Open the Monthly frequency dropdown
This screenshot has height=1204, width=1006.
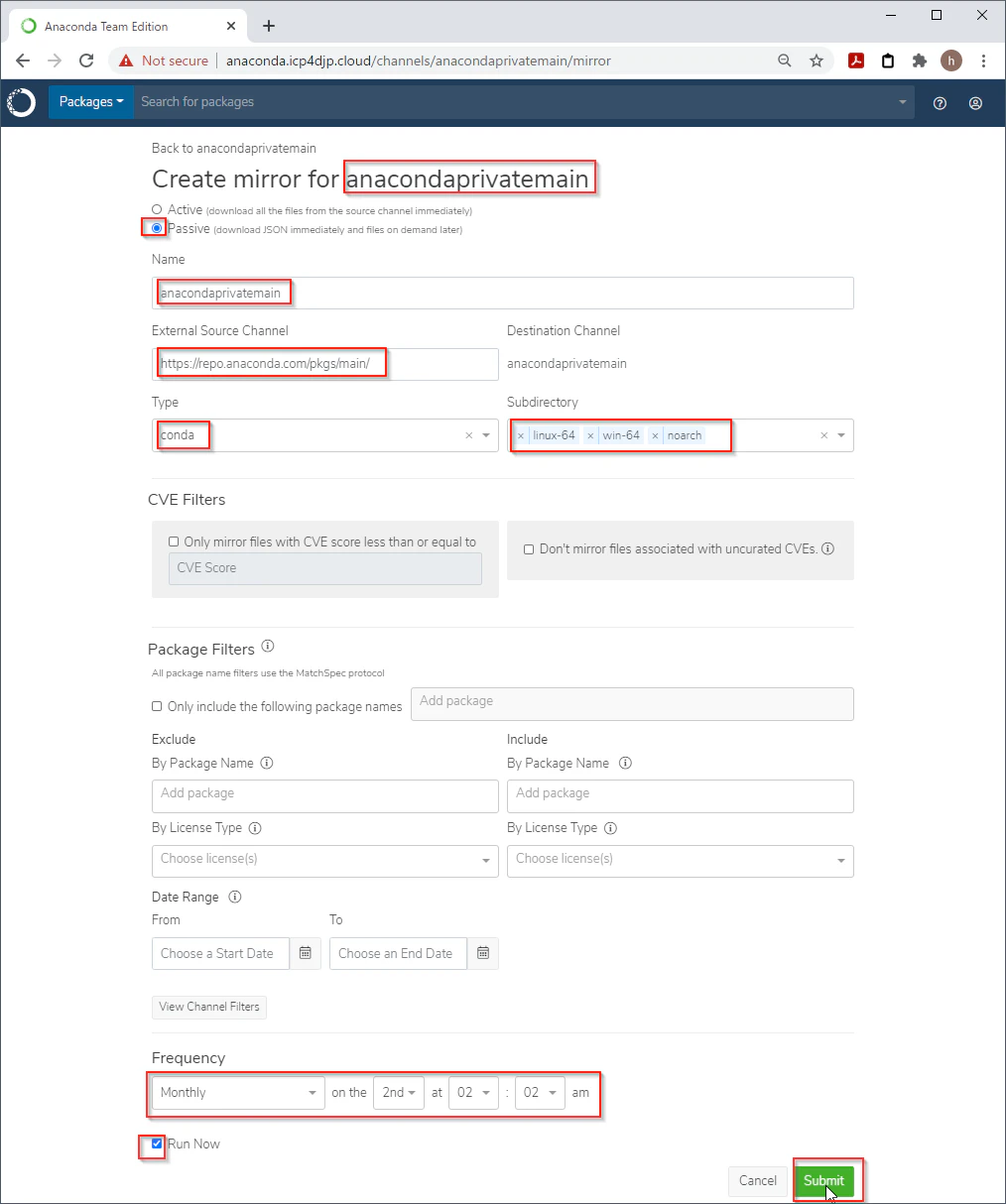[238, 1093]
